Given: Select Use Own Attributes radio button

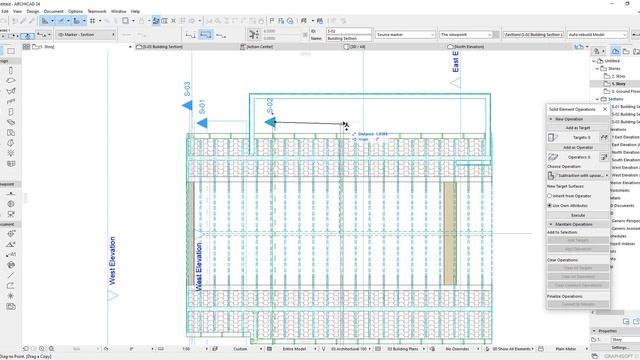Looking at the screenshot, I should pyautogui.click(x=549, y=206).
